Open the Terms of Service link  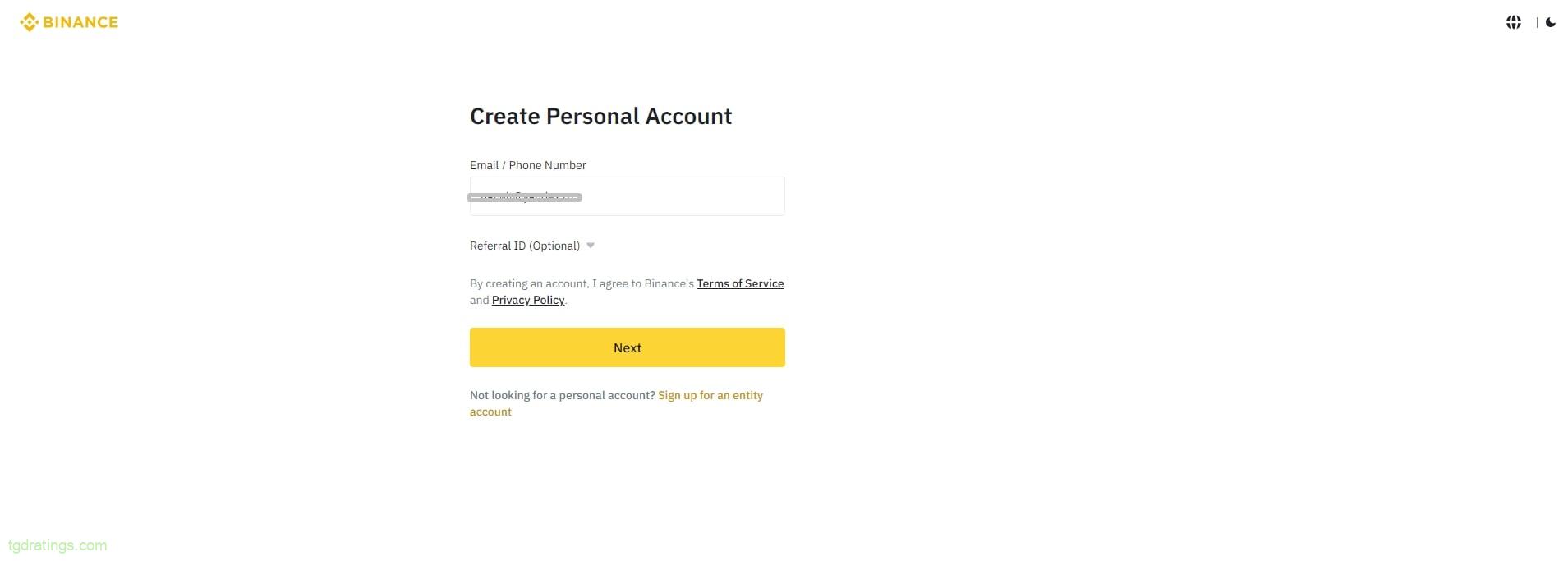pos(740,283)
